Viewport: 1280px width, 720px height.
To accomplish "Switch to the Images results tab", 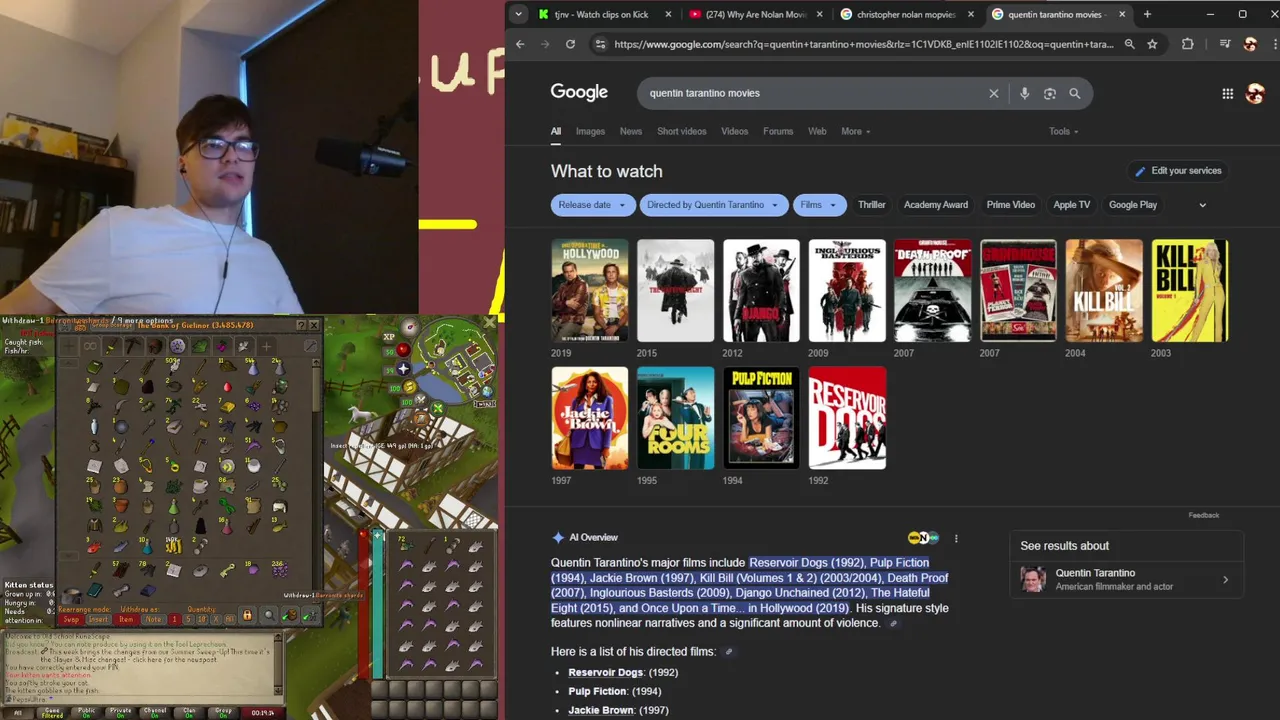I will pos(590,131).
